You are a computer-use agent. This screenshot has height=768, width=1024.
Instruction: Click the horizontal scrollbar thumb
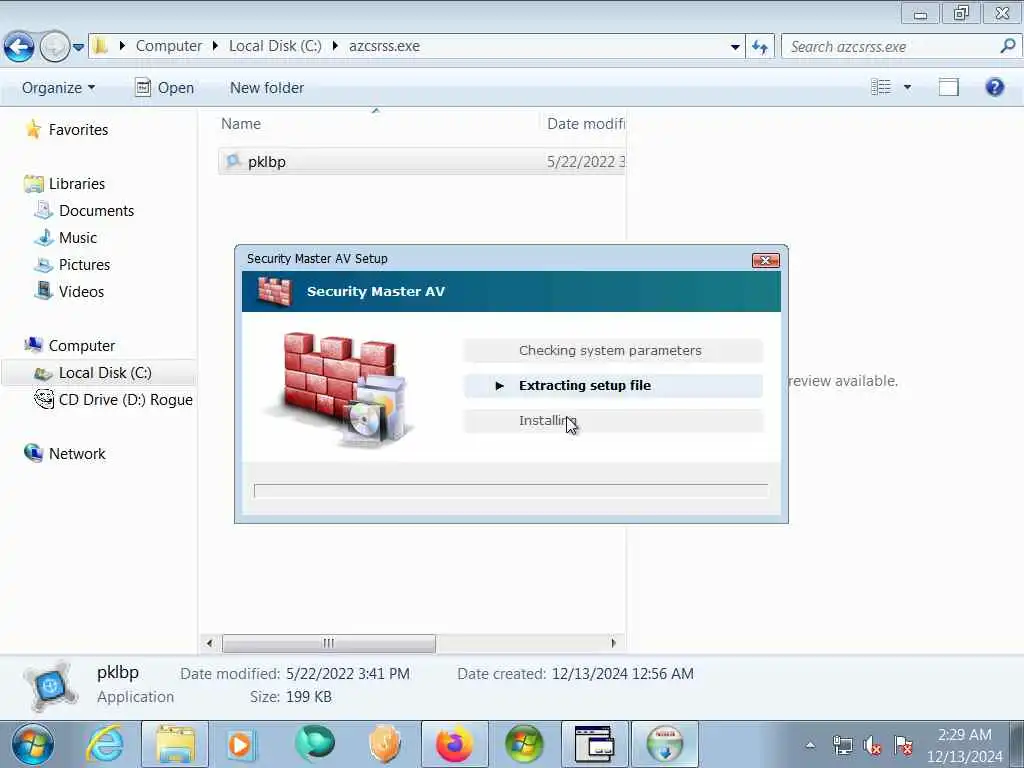[x=328, y=643]
